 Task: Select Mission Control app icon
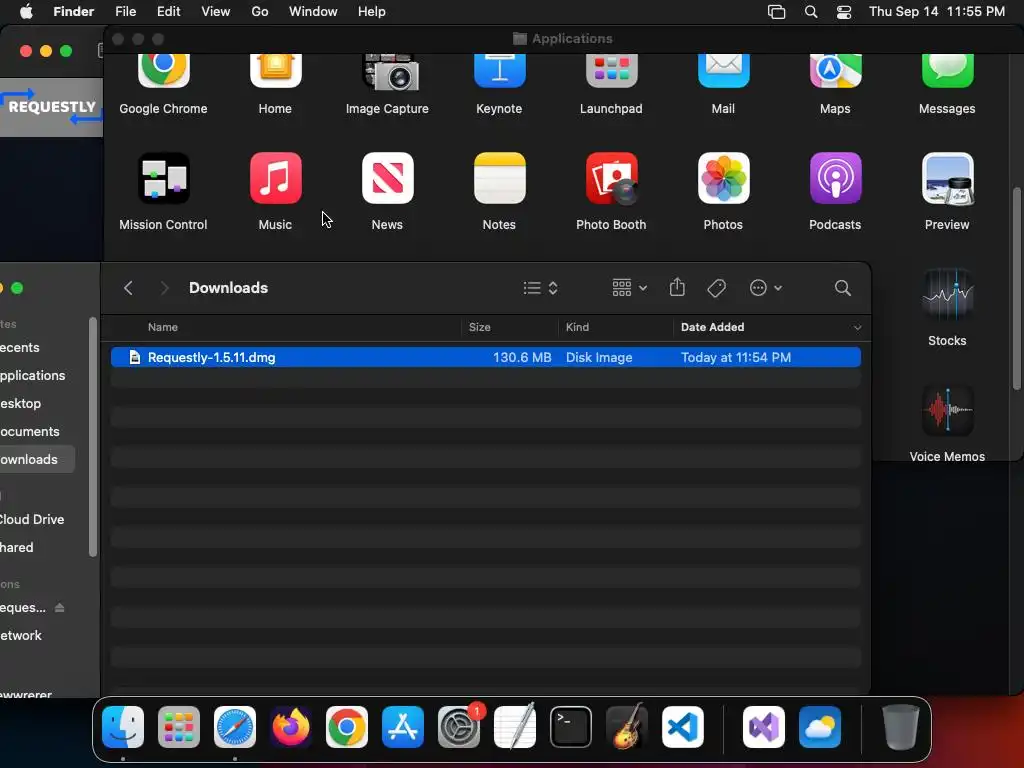pyautogui.click(x=163, y=178)
